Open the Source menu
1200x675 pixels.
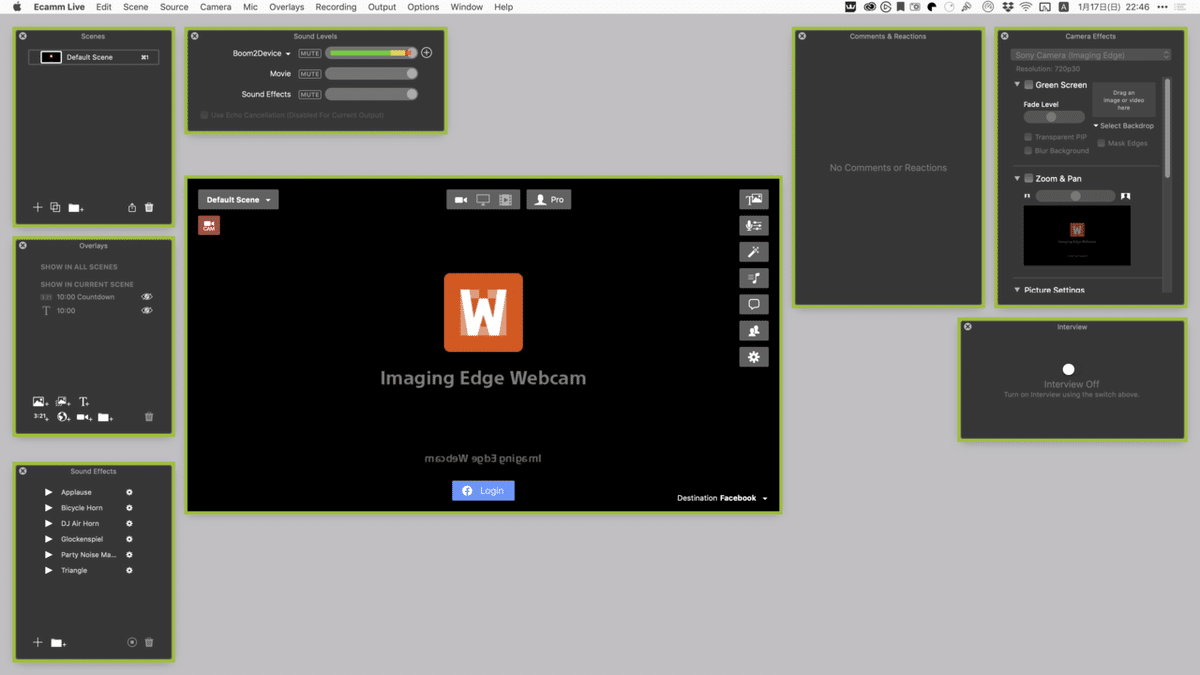click(x=174, y=7)
